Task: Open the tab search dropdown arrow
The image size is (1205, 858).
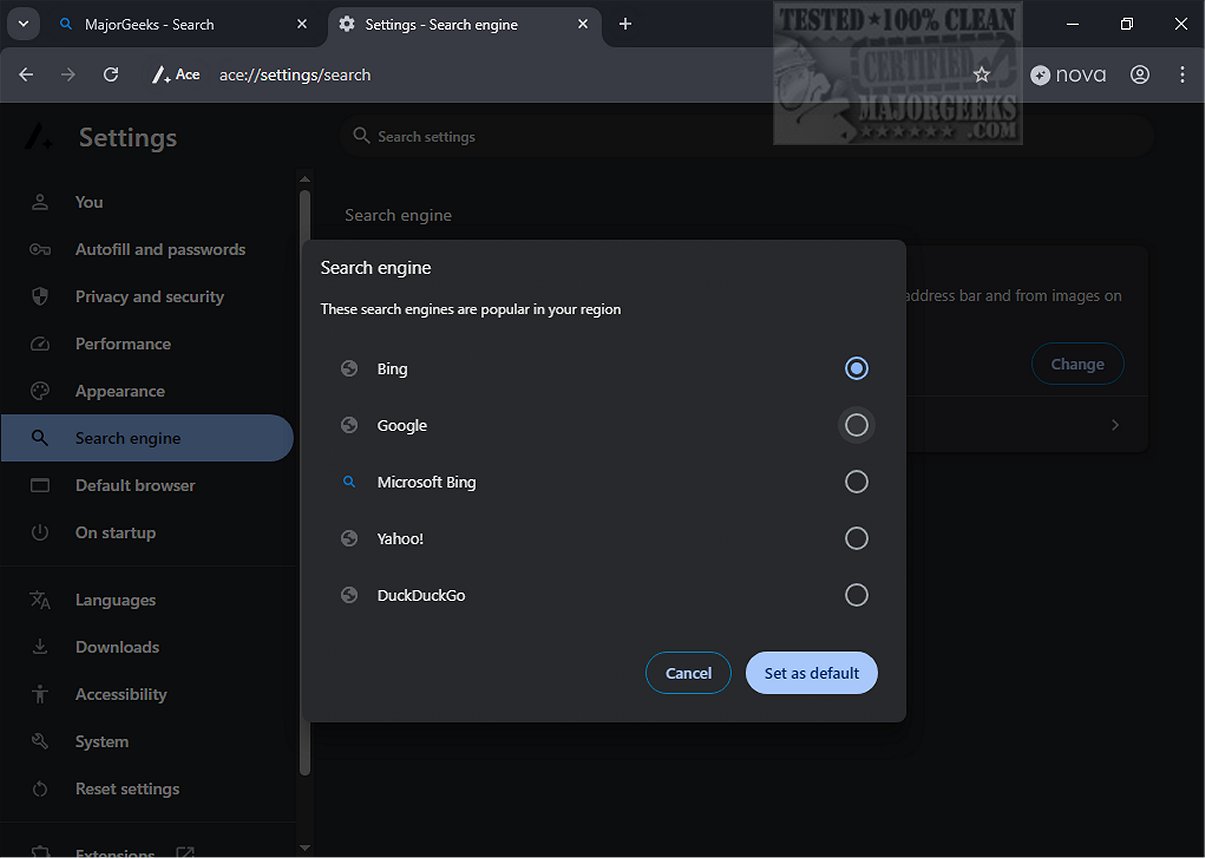Action: pyautogui.click(x=22, y=24)
